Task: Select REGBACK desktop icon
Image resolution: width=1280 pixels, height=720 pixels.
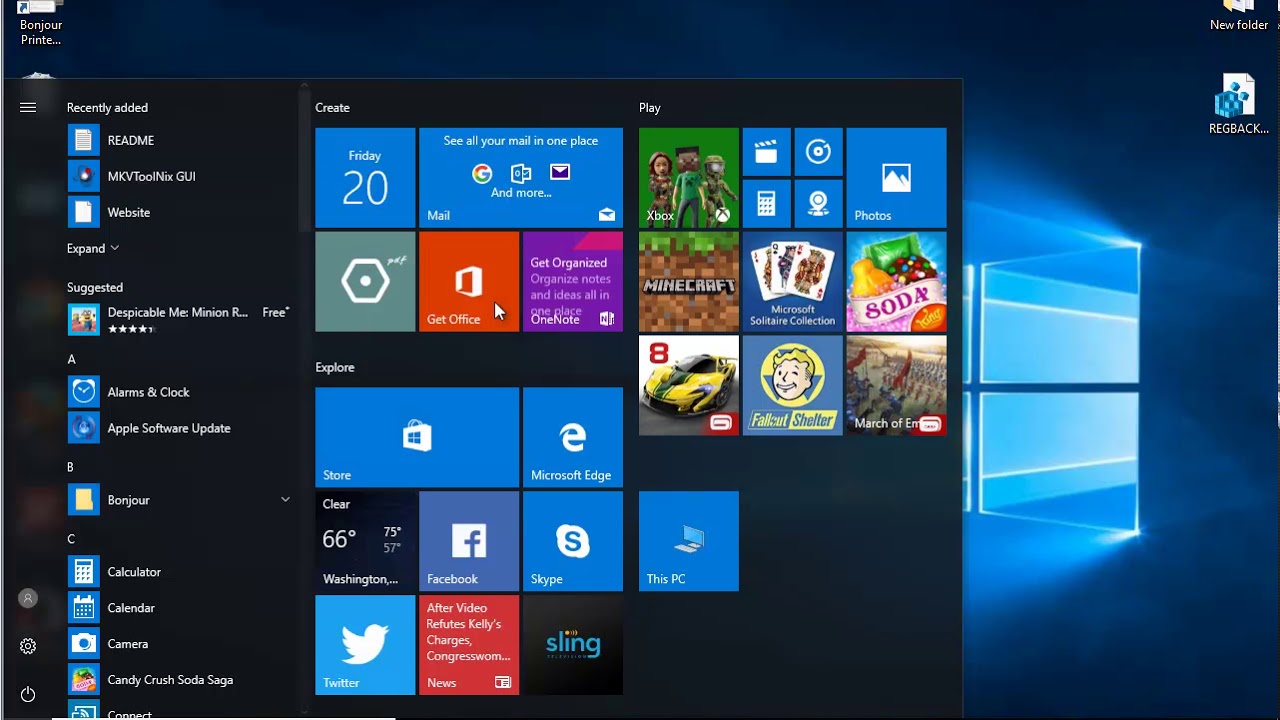Action: click(x=1238, y=104)
